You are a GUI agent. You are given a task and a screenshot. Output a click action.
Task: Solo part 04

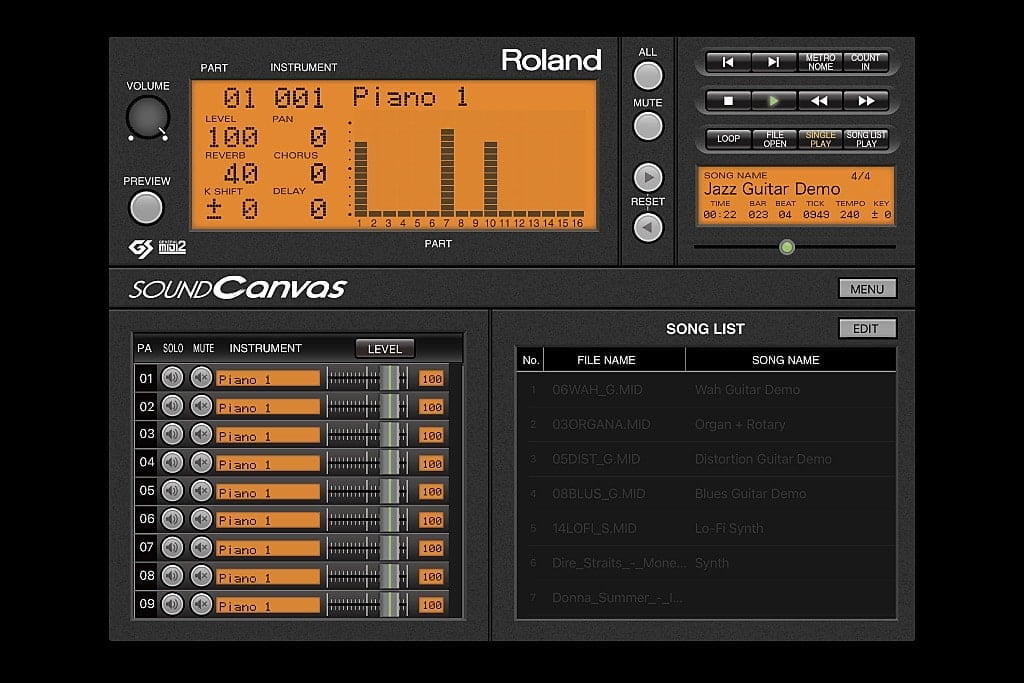172,462
